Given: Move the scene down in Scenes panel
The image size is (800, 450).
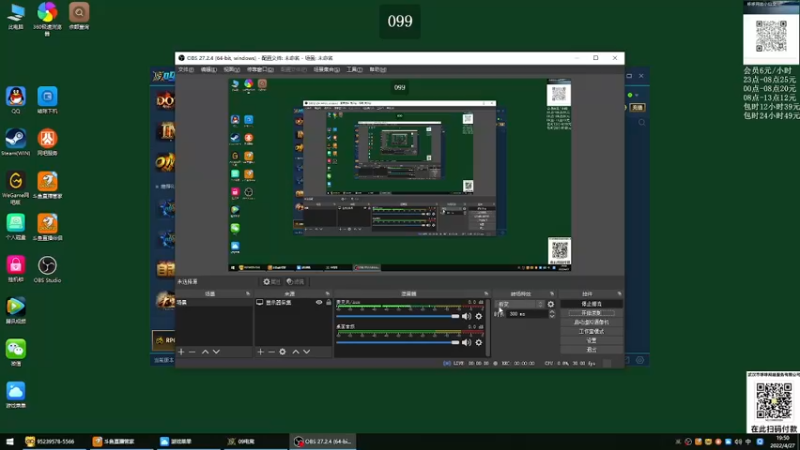Looking at the screenshot, I should pyautogui.click(x=216, y=352).
